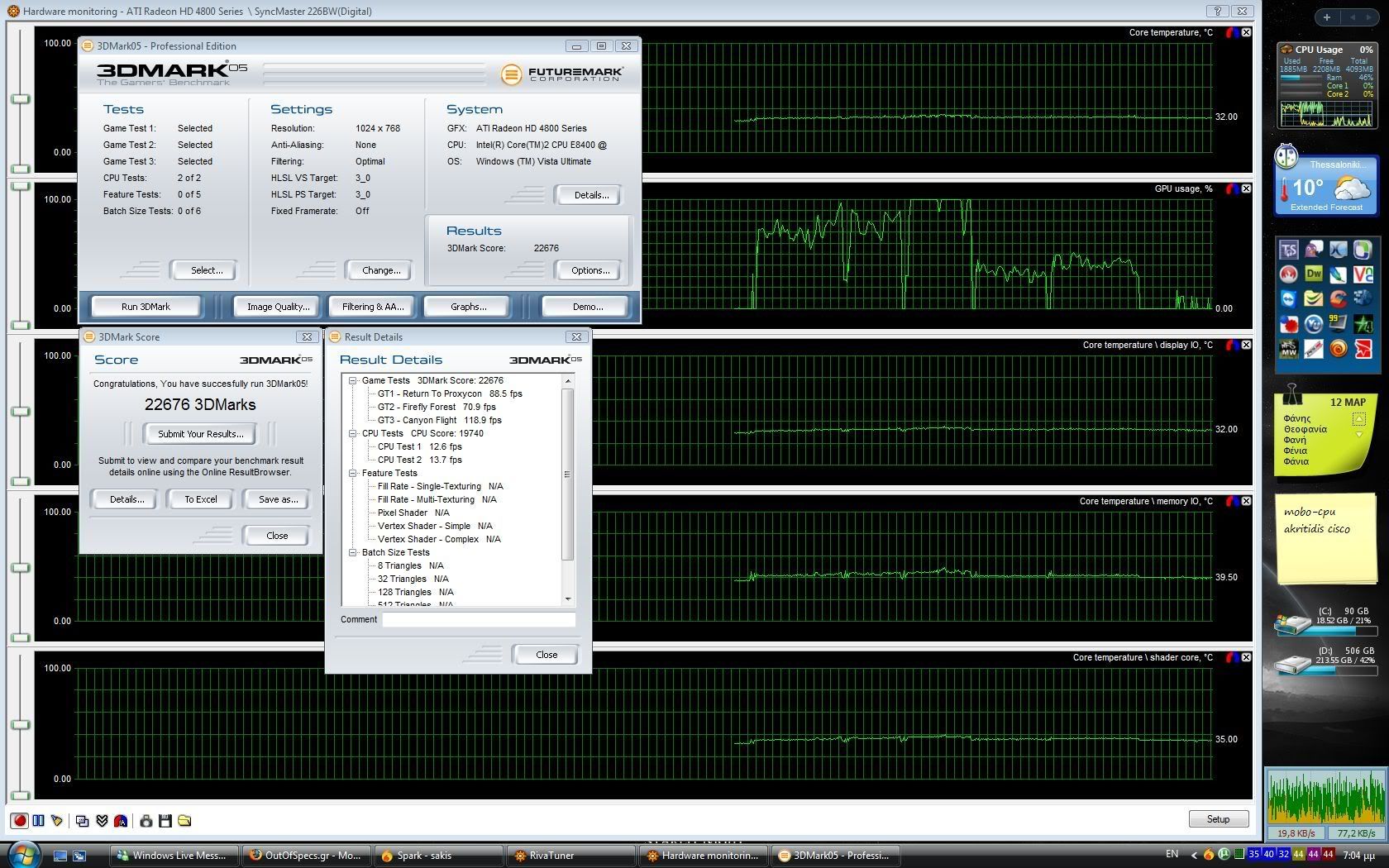The height and width of the screenshot is (868, 1389).
Task: Open Filtering & AA settings
Action: (x=373, y=307)
